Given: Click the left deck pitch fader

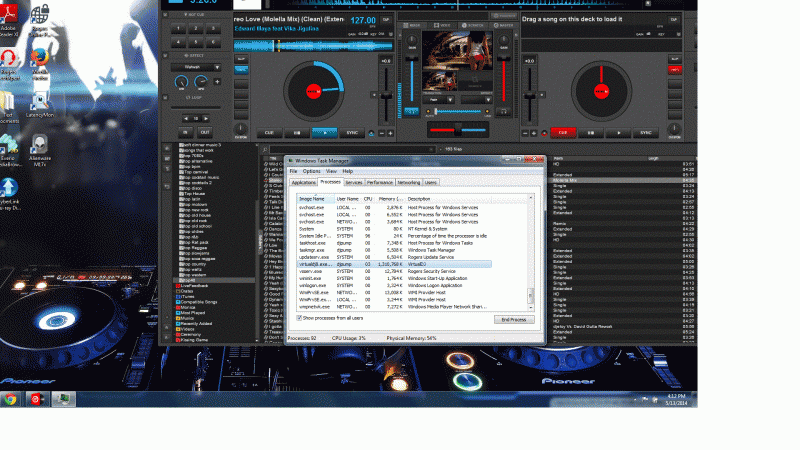Looking at the screenshot, I should point(386,95).
